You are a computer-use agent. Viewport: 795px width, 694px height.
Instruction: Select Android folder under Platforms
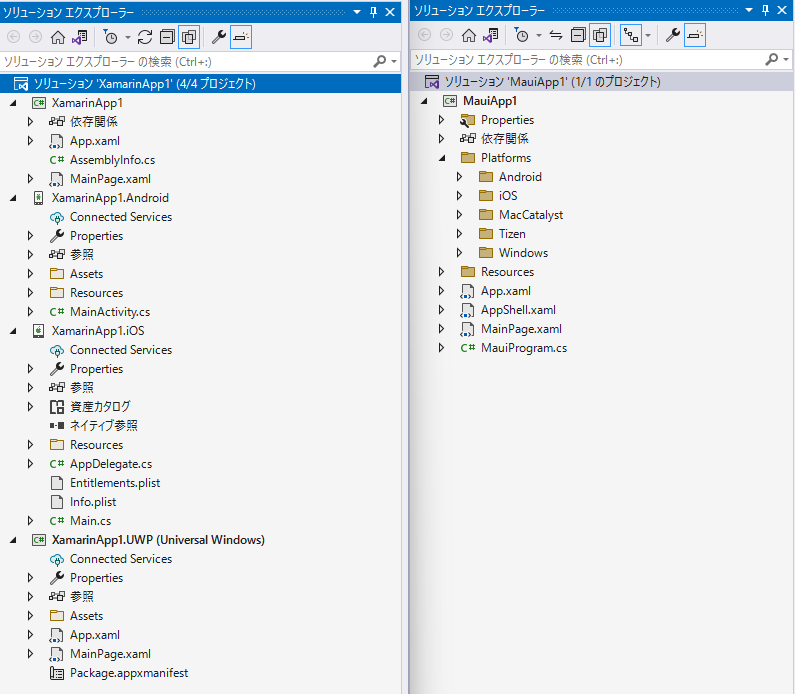click(x=520, y=177)
